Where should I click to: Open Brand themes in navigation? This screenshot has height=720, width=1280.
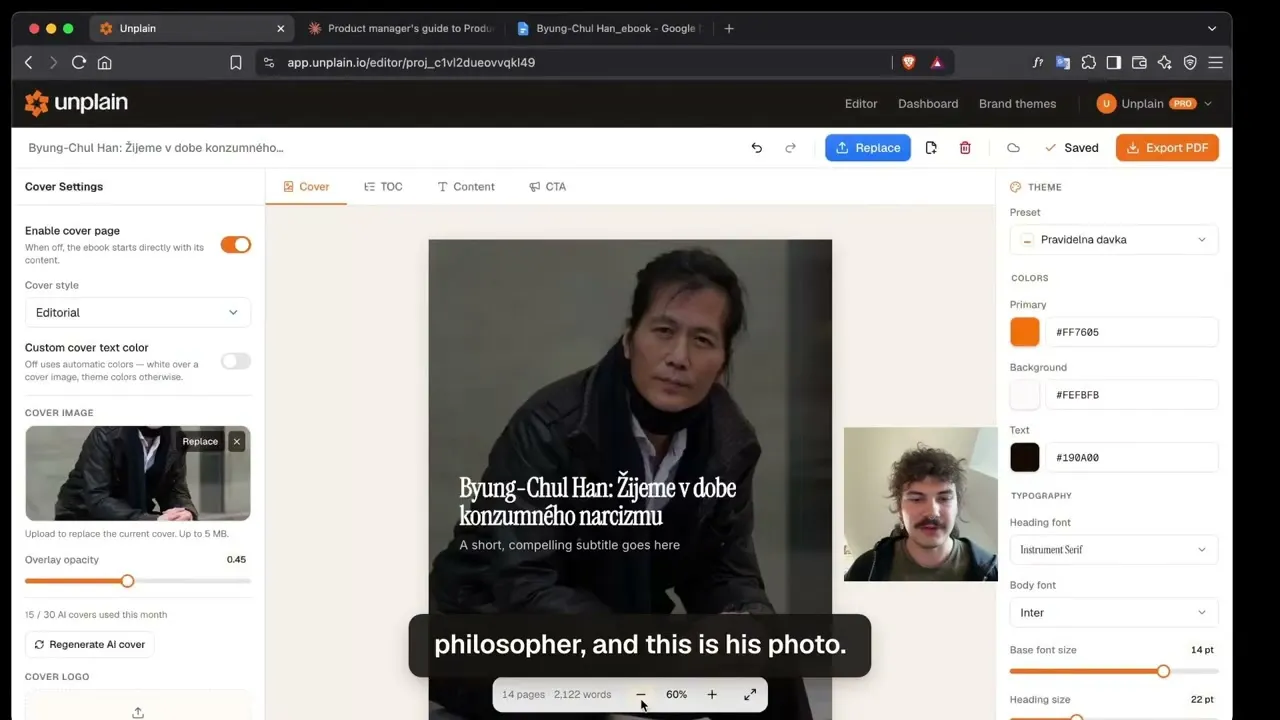[x=1017, y=103]
